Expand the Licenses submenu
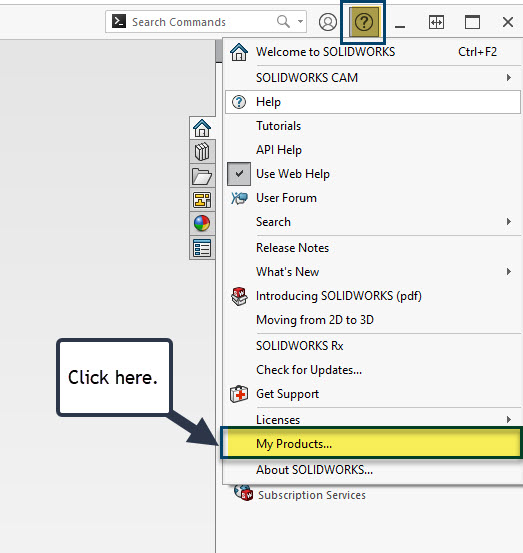The width and height of the screenshot is (523, 553). 373,419
